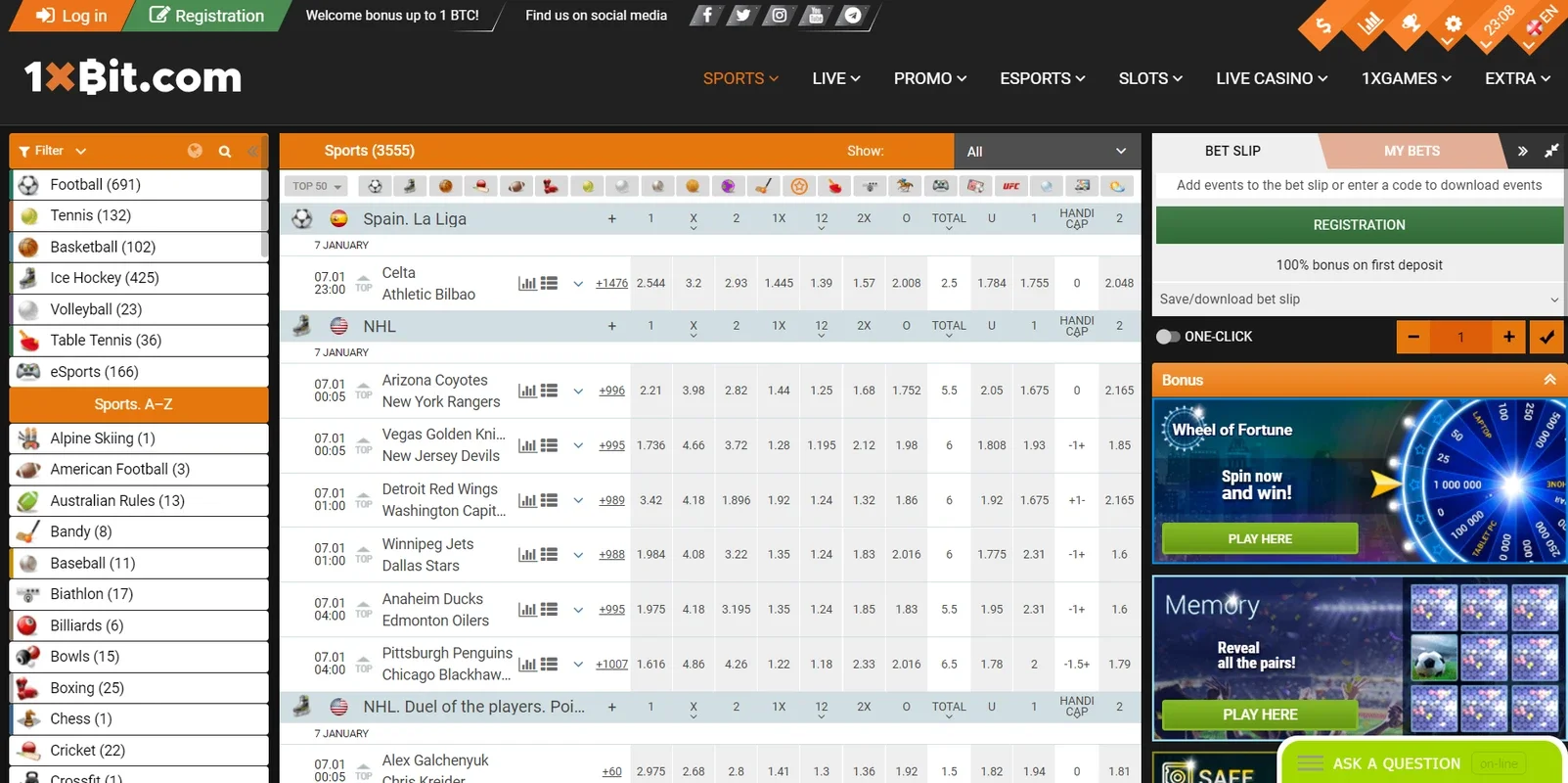Switch to the MY BETS tab
Screen dimensions: 1568x783
(1411, 151)
